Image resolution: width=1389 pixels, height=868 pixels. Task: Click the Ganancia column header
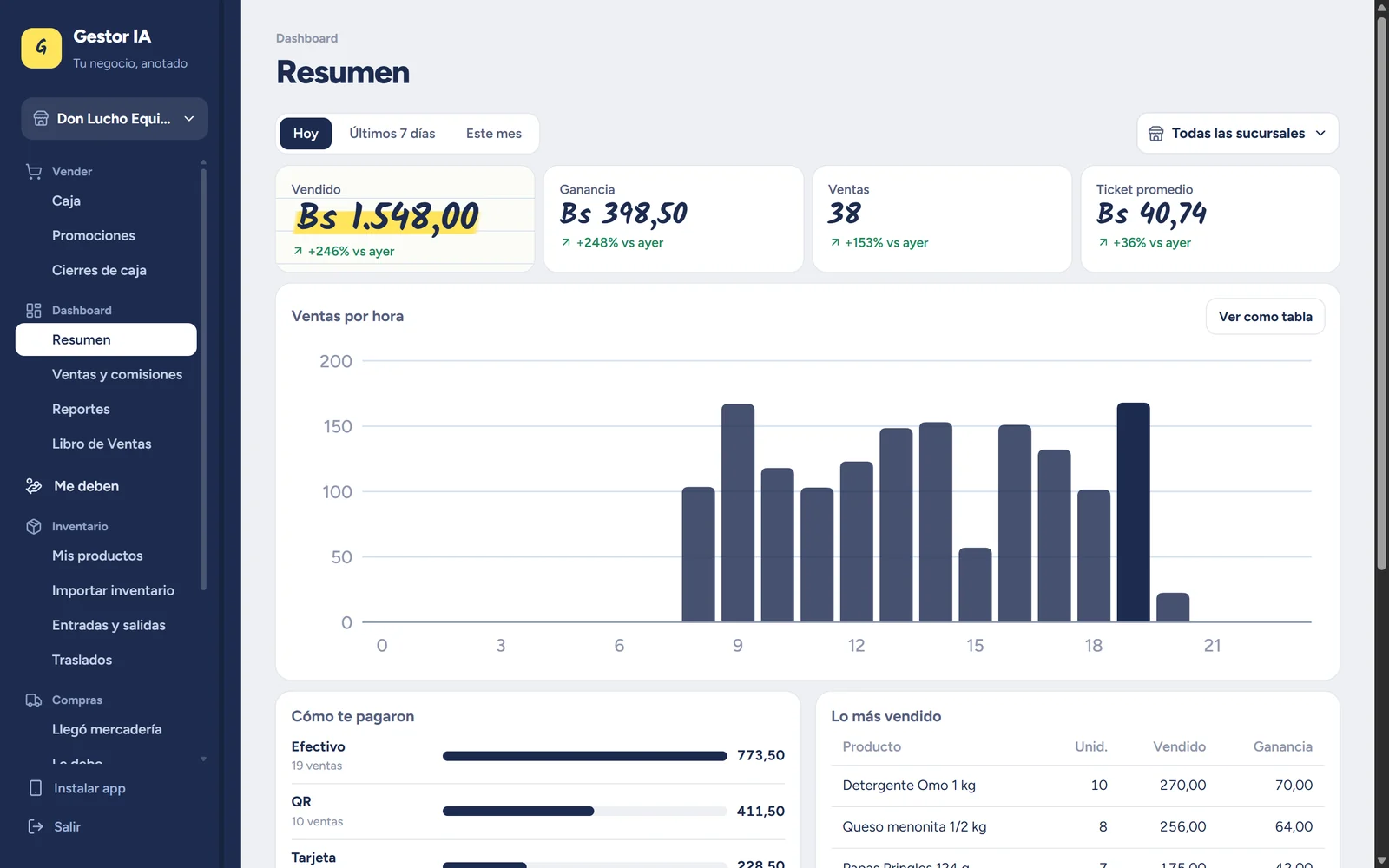(1282, 746)
